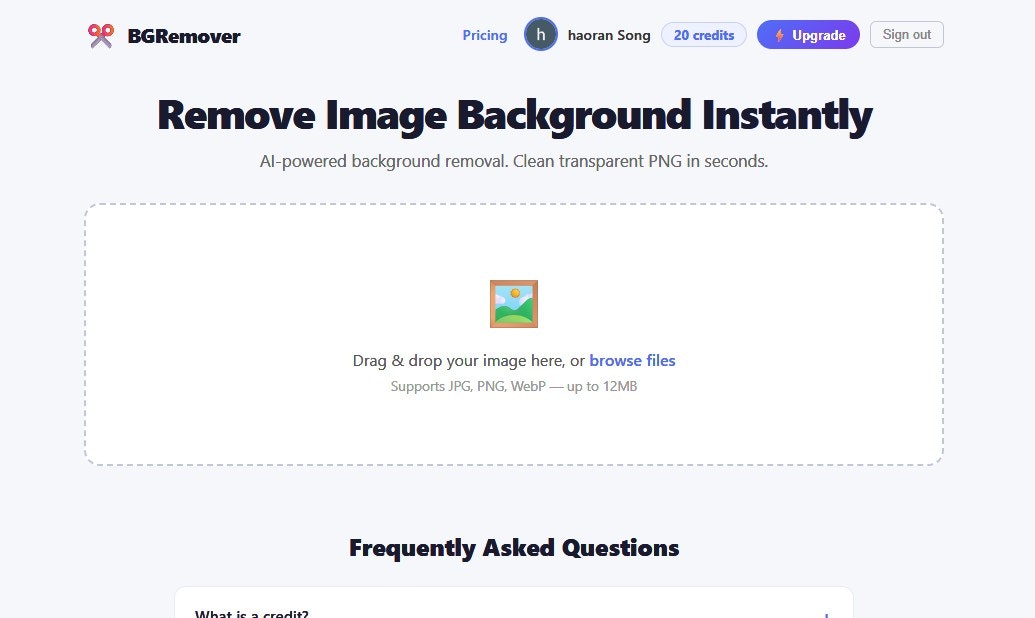Click the white FAQ answer card
Screen dimensions: 1035x618
[x=514, y=600]
